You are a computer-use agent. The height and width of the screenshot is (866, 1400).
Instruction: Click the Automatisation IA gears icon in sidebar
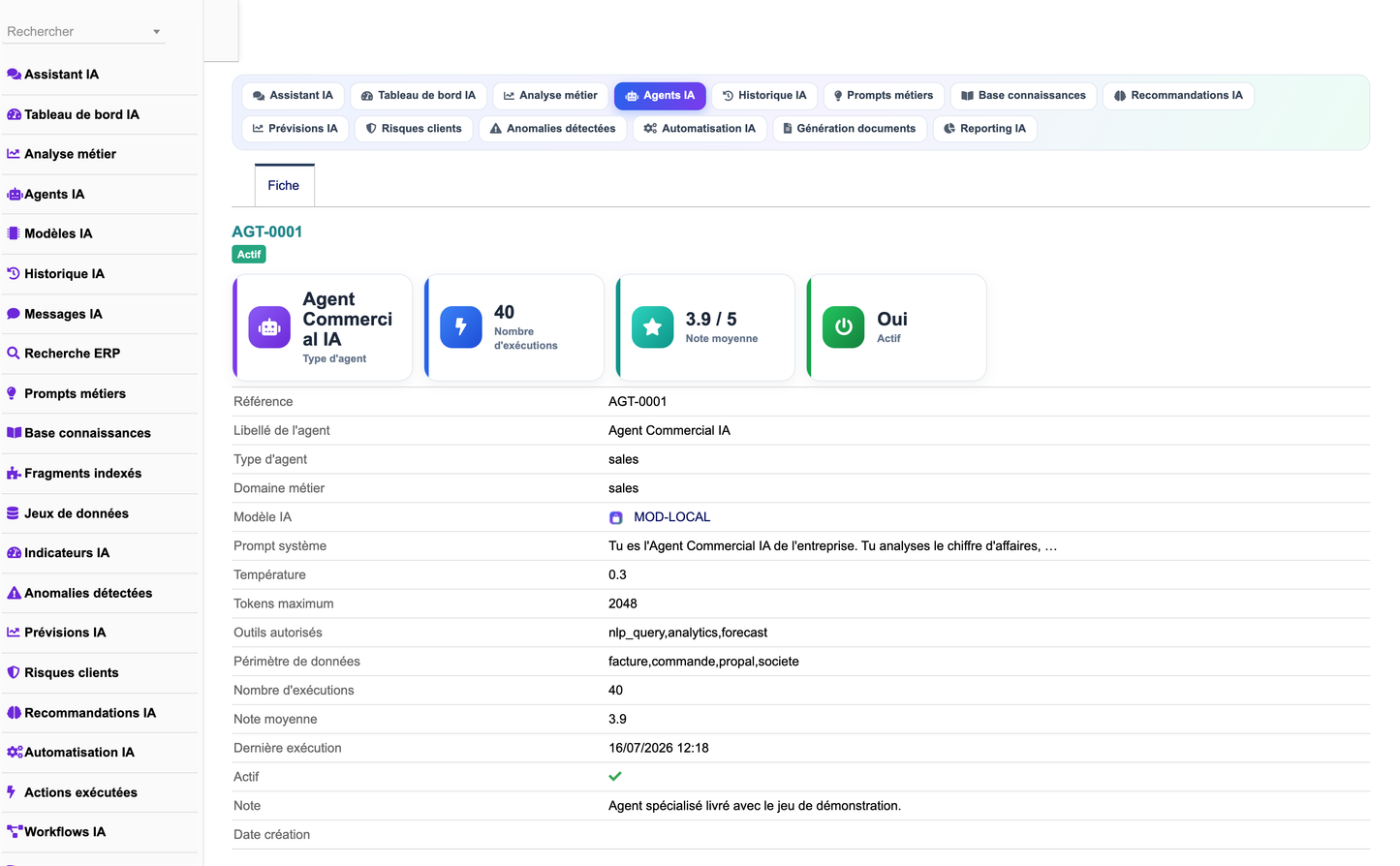(x=15, y=753)
